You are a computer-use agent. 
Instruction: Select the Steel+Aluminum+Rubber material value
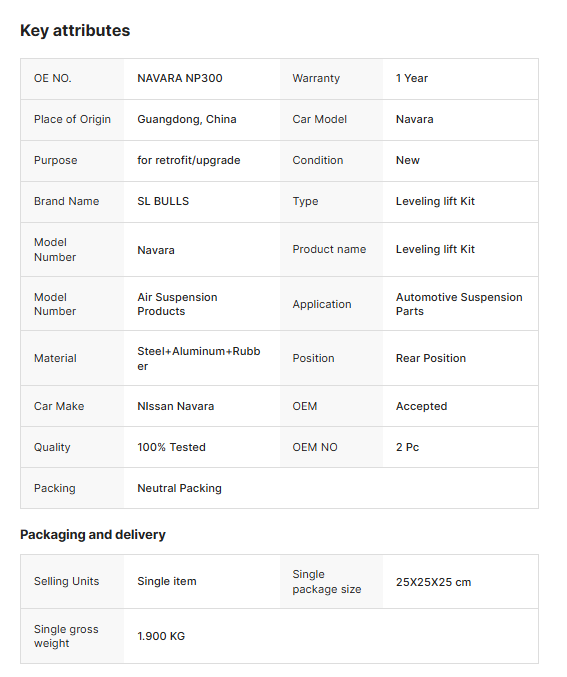click(x=199, y=358)
